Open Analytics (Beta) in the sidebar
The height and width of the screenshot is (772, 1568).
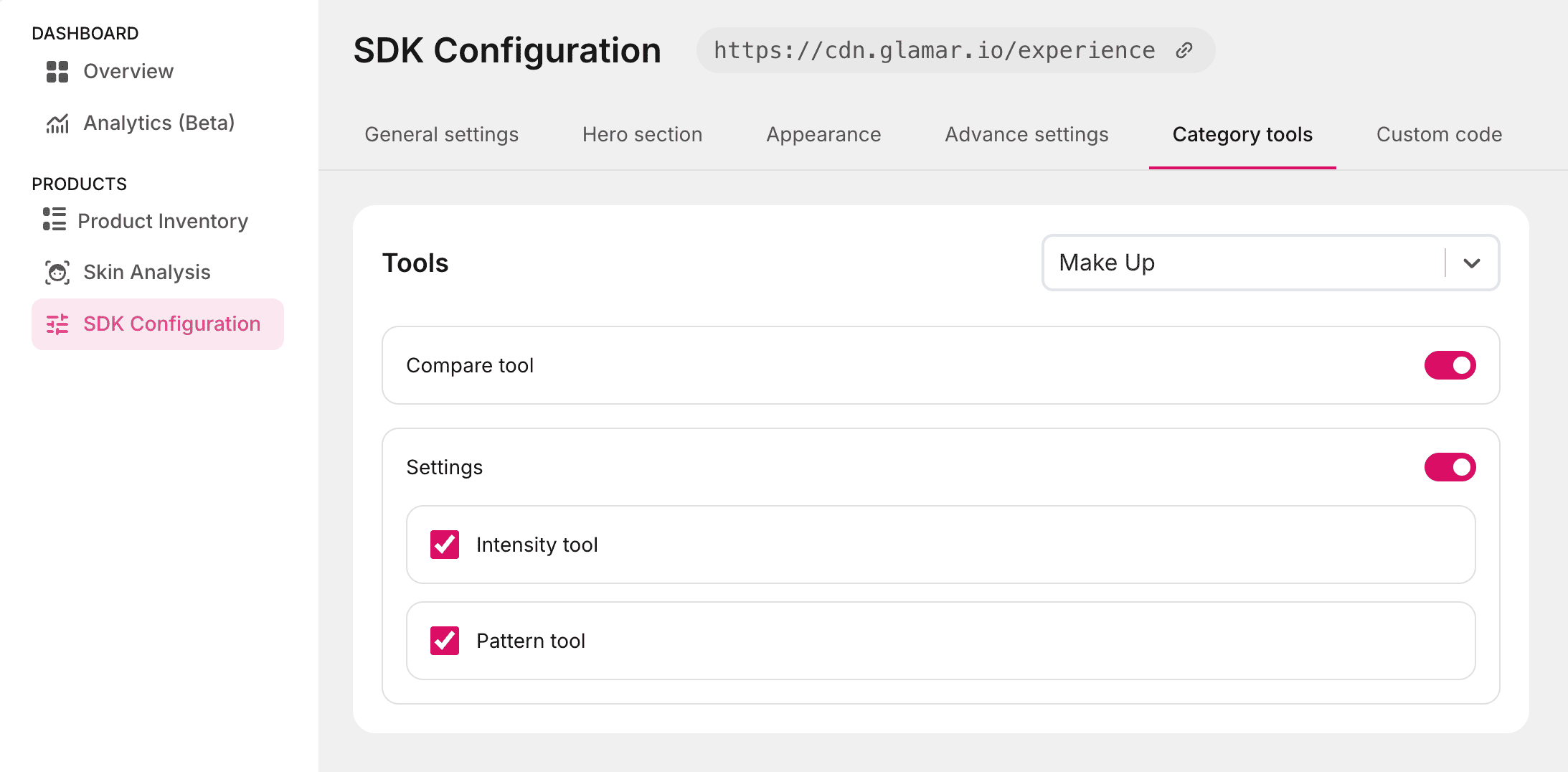(x=159, y=123)
